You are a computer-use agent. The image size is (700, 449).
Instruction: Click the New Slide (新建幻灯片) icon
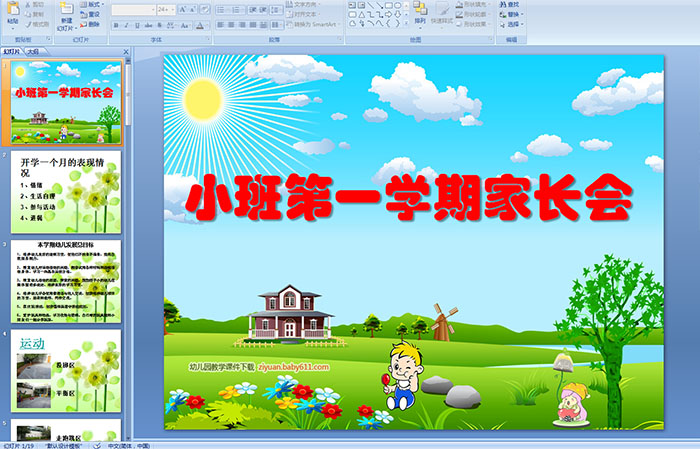coord(67,9)
